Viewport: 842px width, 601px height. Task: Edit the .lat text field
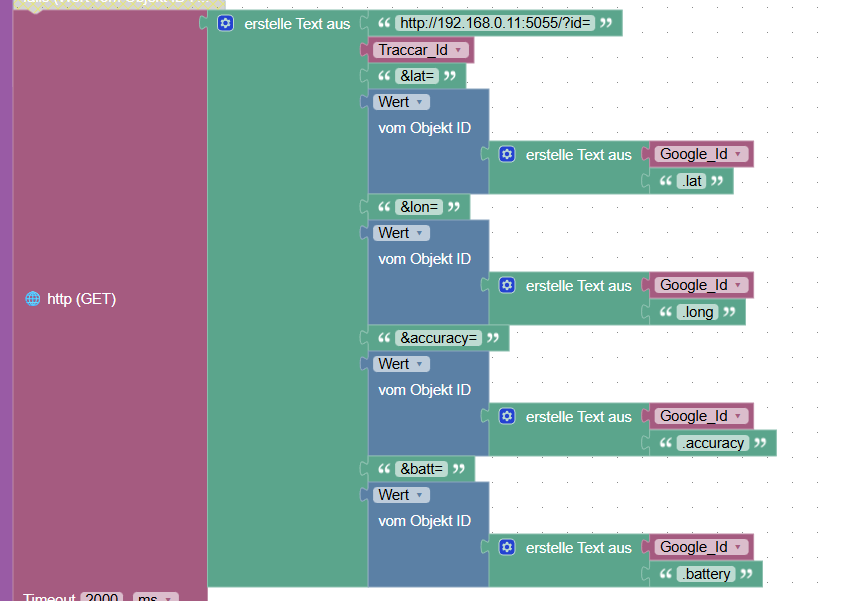tap(692, 181)
